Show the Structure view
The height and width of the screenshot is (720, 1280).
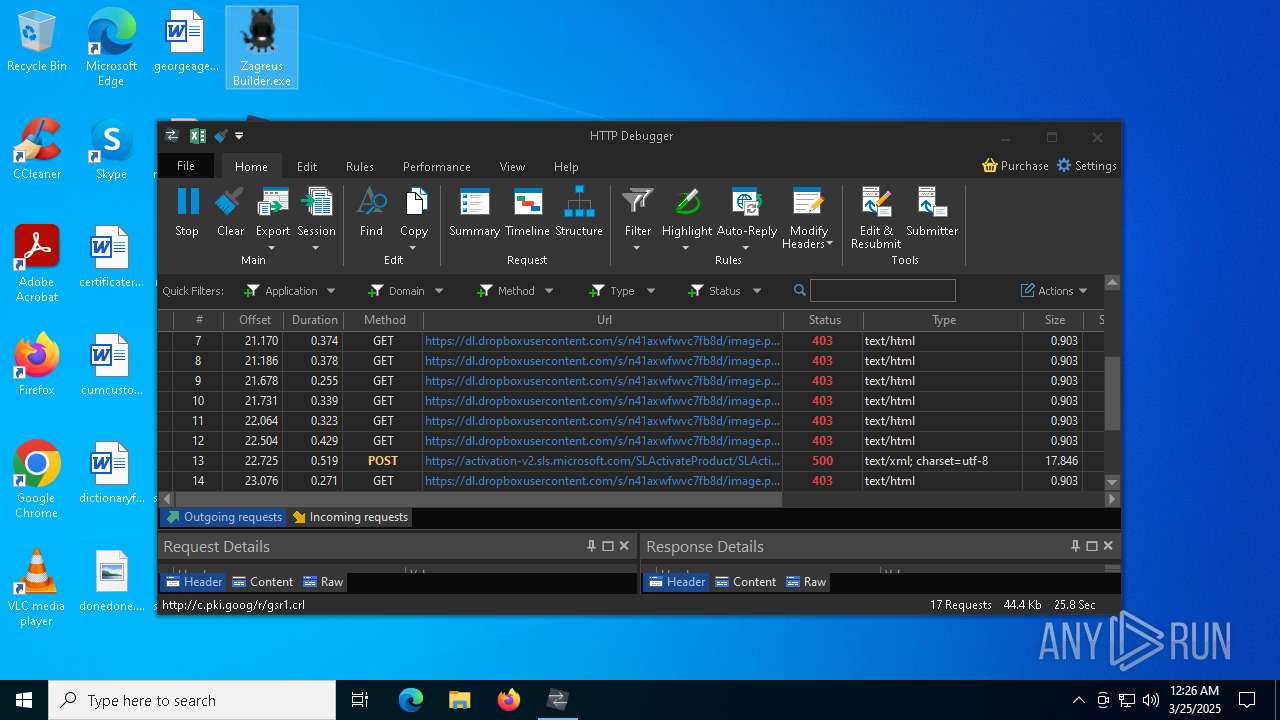579,212
